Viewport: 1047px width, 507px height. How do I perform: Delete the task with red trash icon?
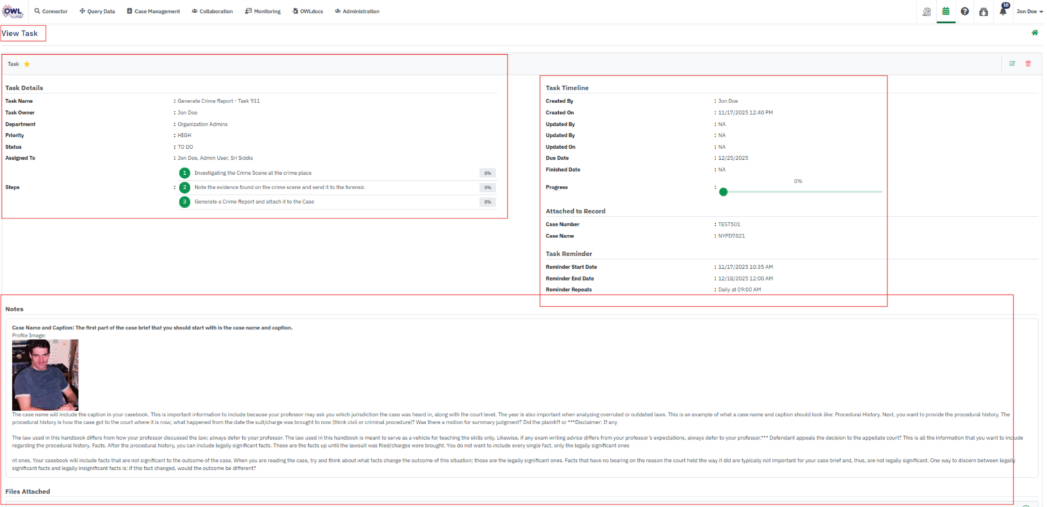1028,64
